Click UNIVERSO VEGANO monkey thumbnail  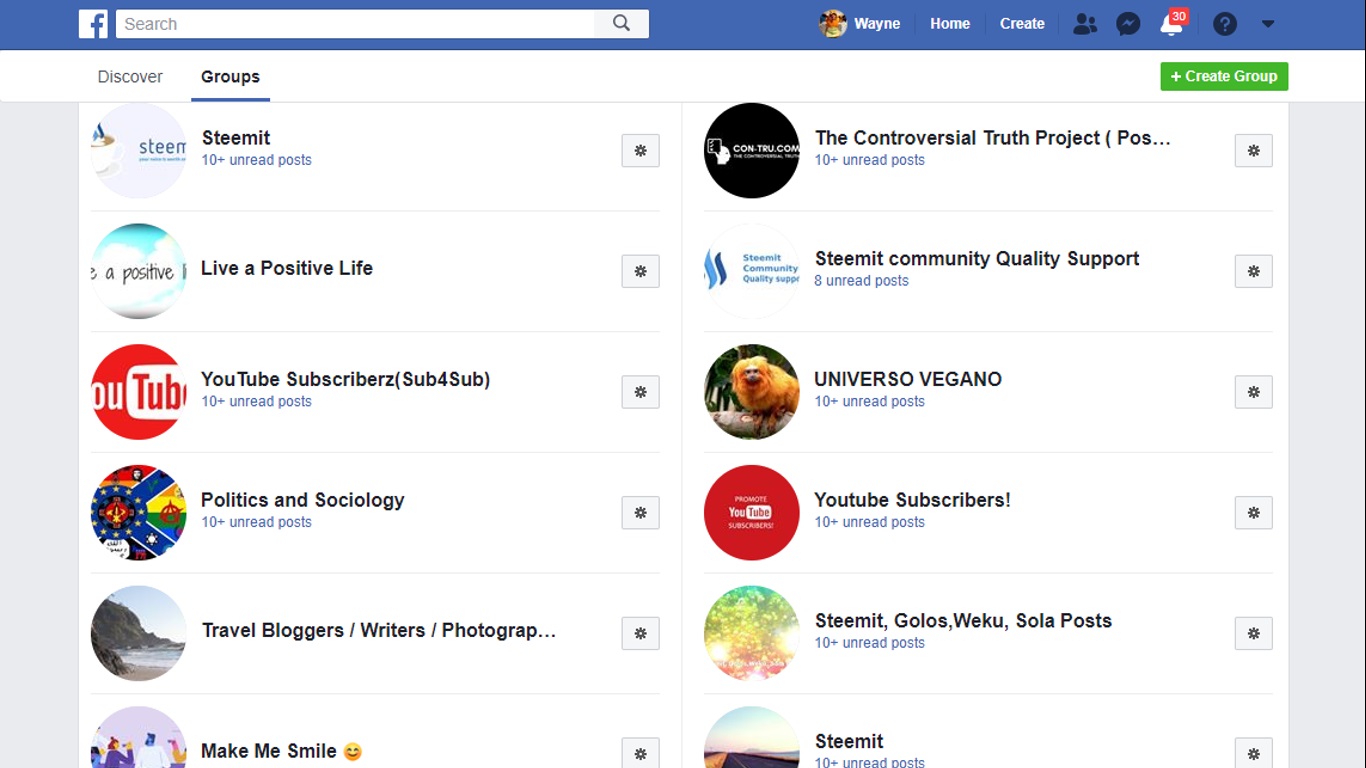pos(752,392)
